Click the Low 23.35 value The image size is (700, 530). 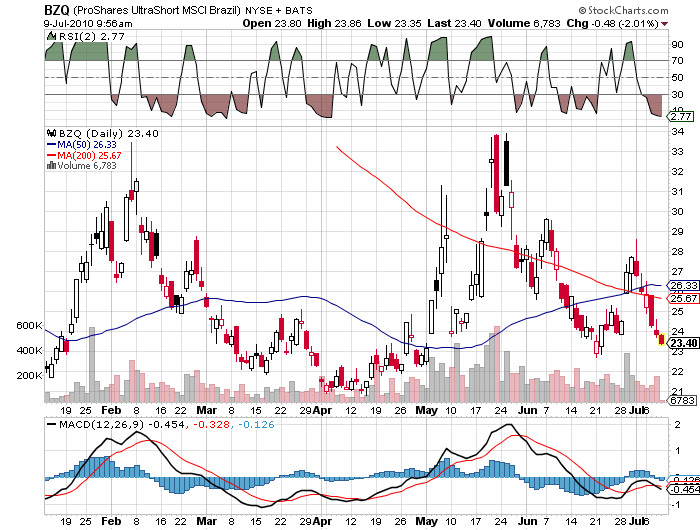point(394,23)
